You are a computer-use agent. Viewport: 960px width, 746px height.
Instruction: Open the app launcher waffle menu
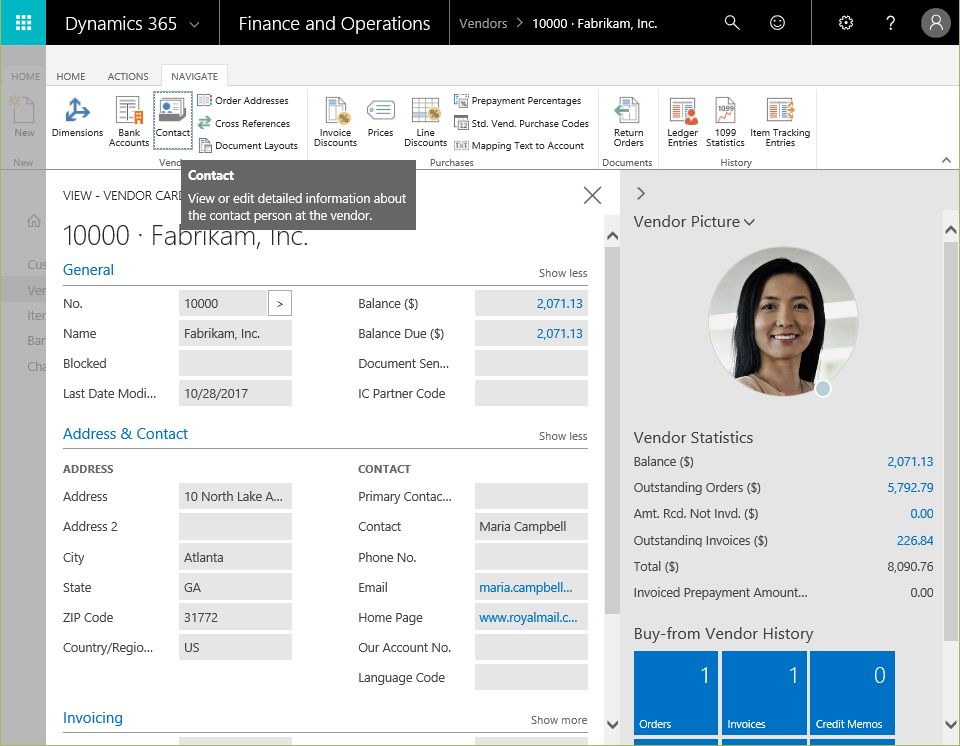[x=23, y=23]
